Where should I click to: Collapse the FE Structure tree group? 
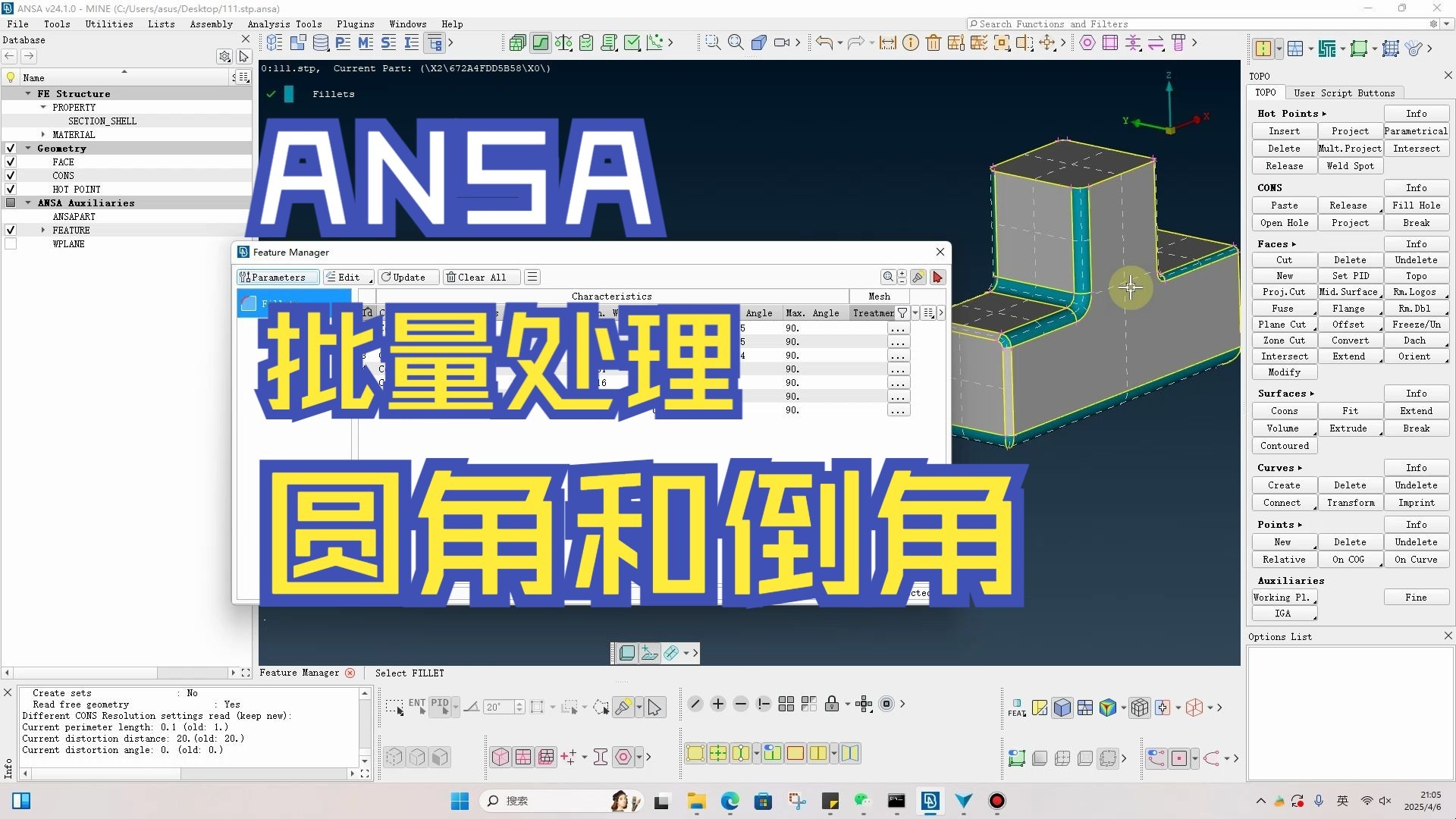pos(28,94)
